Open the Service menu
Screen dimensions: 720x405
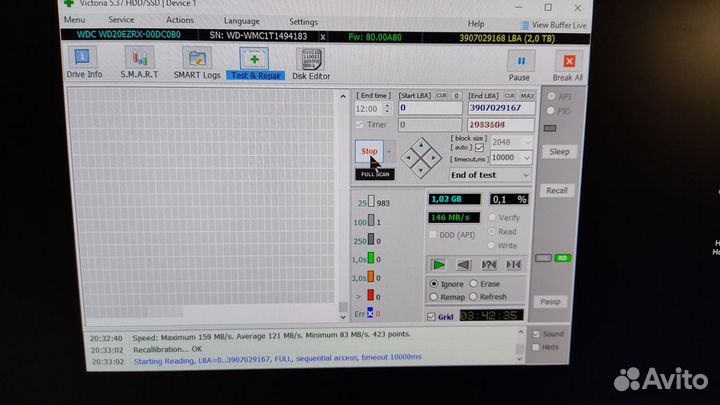pyautogui.click(x=121, y=20)
